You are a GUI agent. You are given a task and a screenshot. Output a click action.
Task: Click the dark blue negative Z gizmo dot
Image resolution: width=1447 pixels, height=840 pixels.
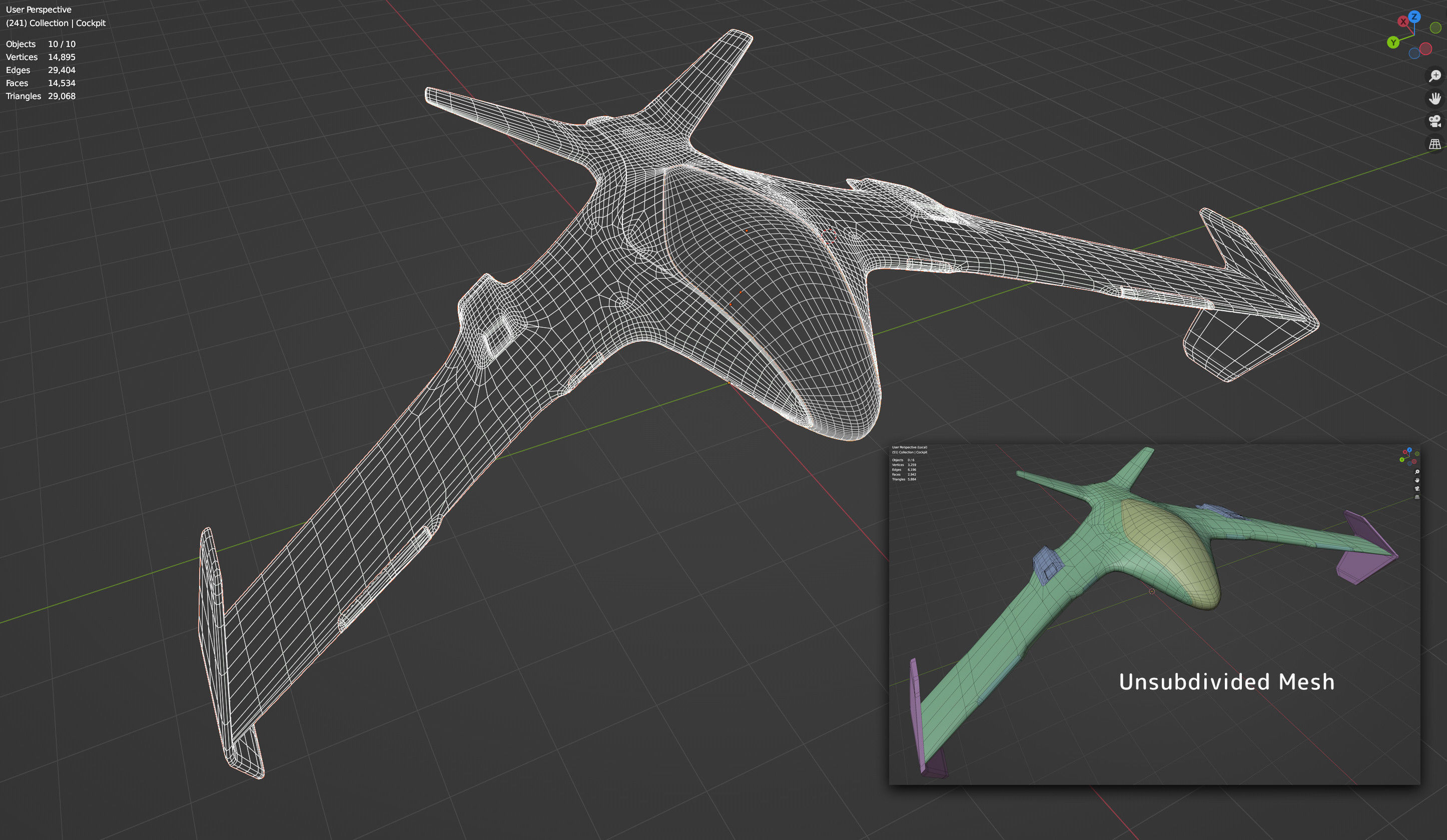1414,54
